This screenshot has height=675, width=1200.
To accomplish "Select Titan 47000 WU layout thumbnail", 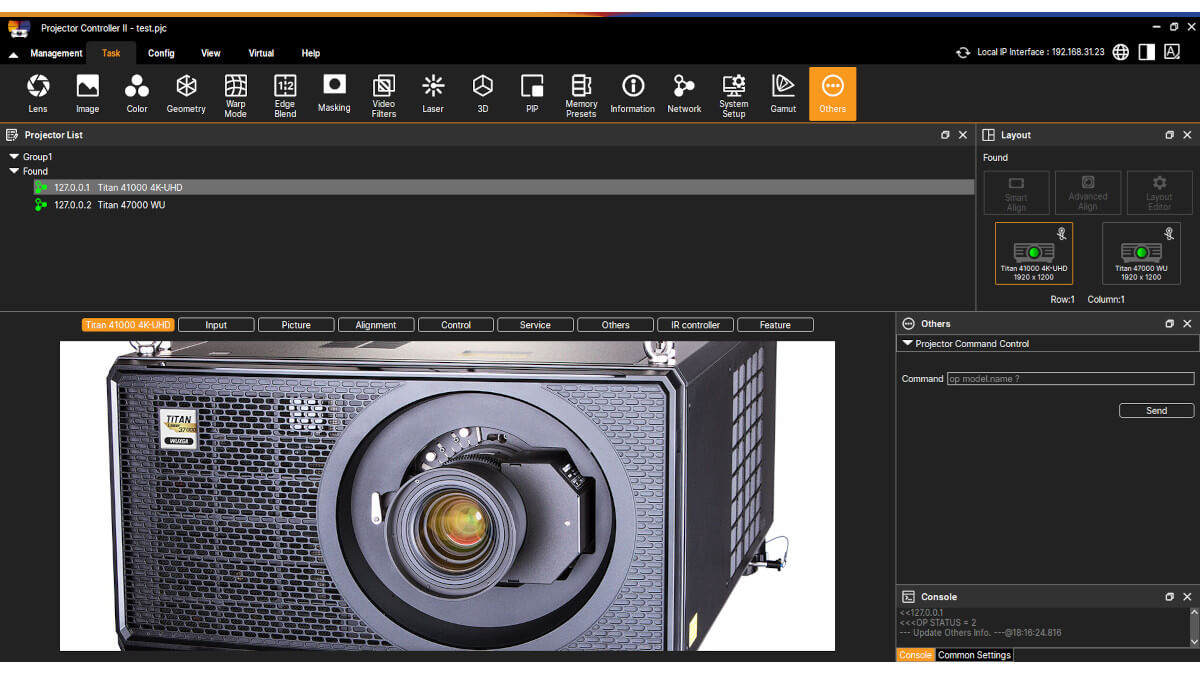I will 1141,253.
